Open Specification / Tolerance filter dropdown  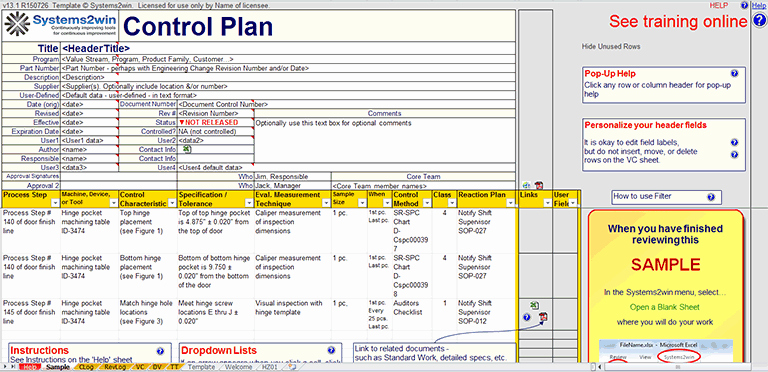[249, 203]
